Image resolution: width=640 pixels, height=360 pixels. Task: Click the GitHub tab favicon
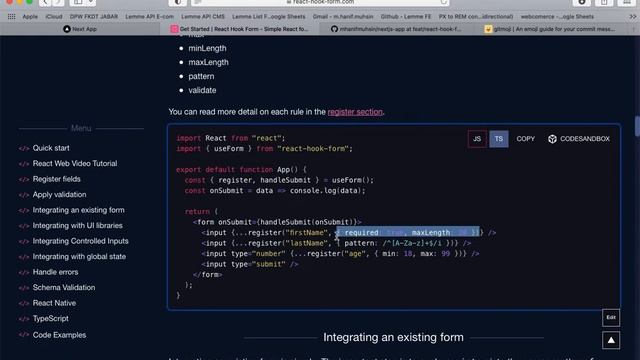tap(334, 29)
